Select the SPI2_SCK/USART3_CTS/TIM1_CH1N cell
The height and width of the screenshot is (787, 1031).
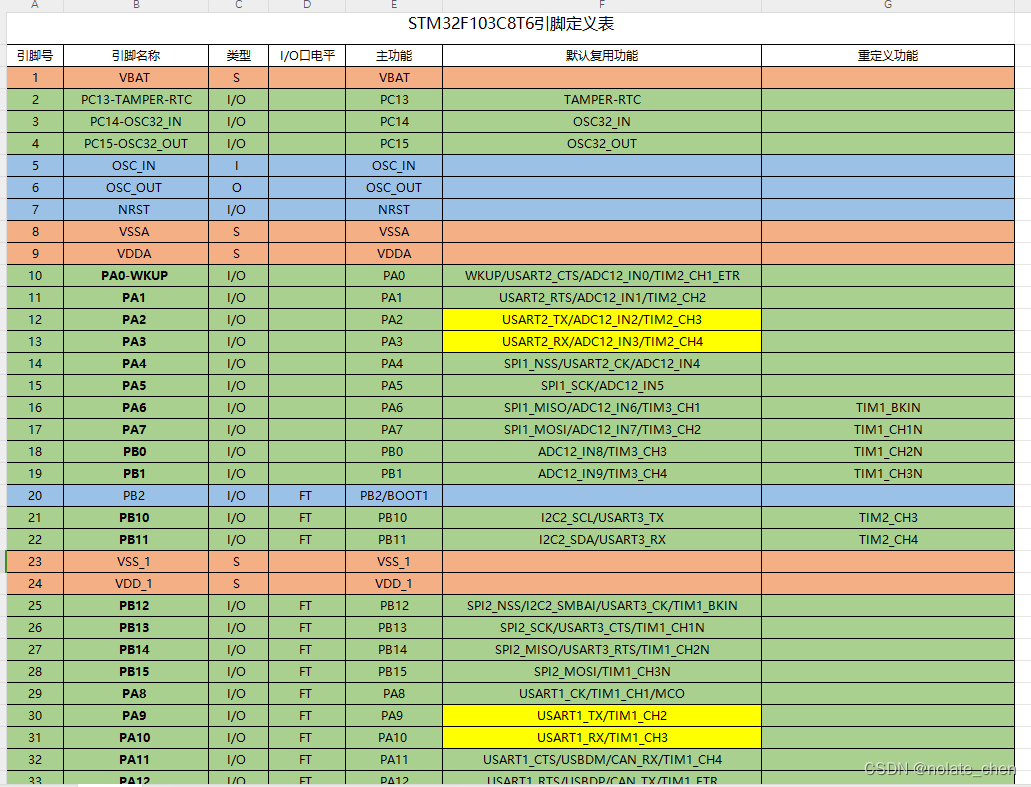coord(602,628)
